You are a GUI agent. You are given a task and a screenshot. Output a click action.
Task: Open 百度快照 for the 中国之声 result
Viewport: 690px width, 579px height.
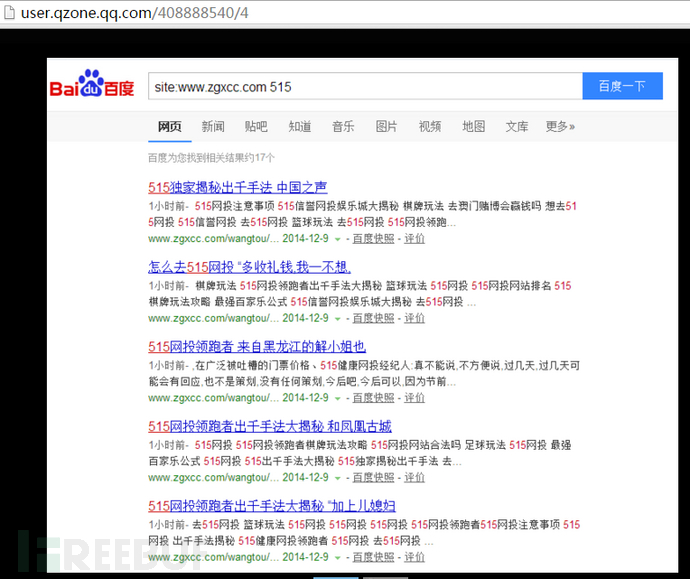[x=374, y=238]
